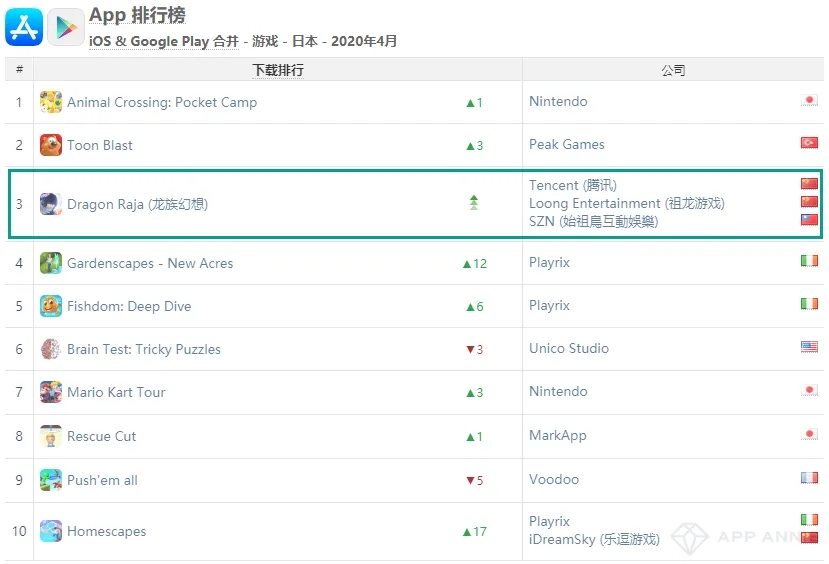Click the Google Play icon
The width and height of the screenshot is (829, 564).
[x=65, y=27]
